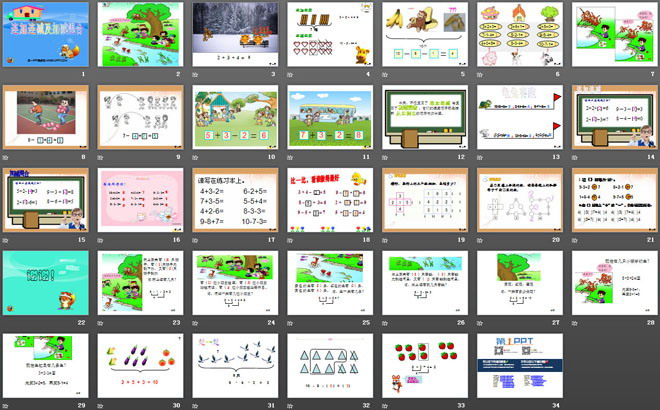Image resolution: width=660 pixels, height=410 pixels.
Task: Select slide 11 thumbnail showing 7+3-2=8 bus
Action: [330, 117]
